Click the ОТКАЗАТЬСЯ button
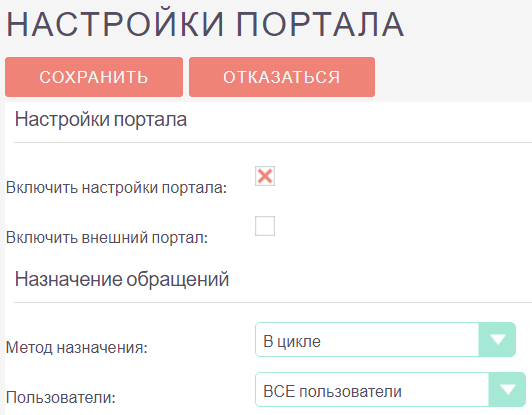 (282, 77)
